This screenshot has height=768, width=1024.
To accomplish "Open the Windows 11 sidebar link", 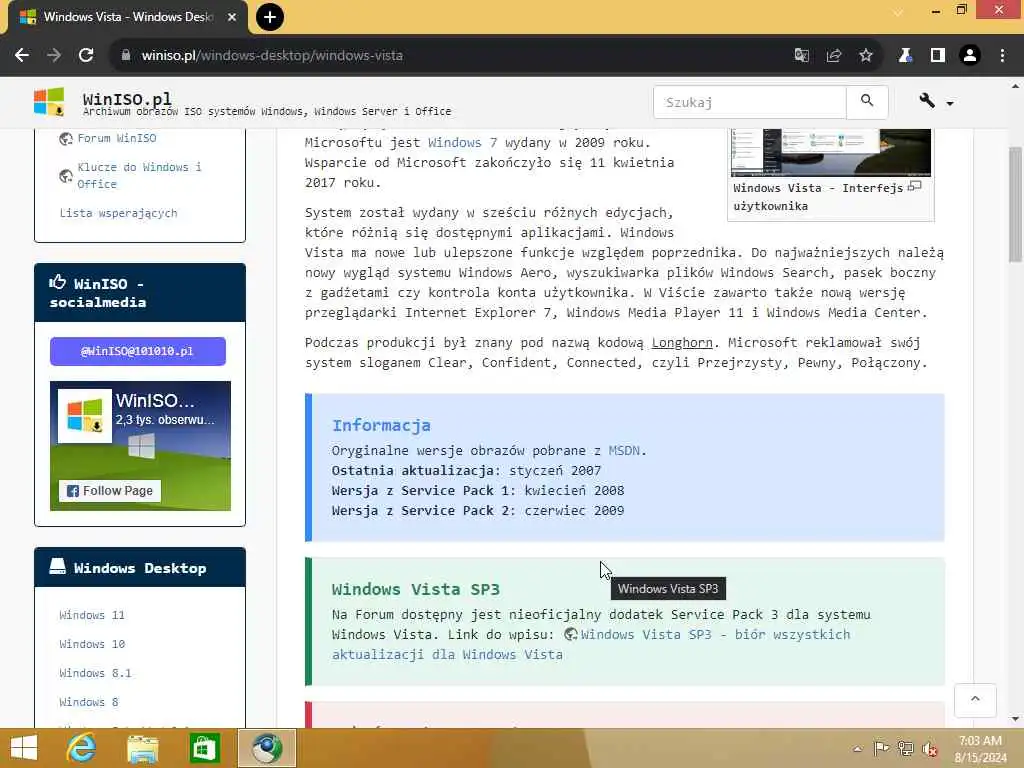I will click(x=91, y=615).
